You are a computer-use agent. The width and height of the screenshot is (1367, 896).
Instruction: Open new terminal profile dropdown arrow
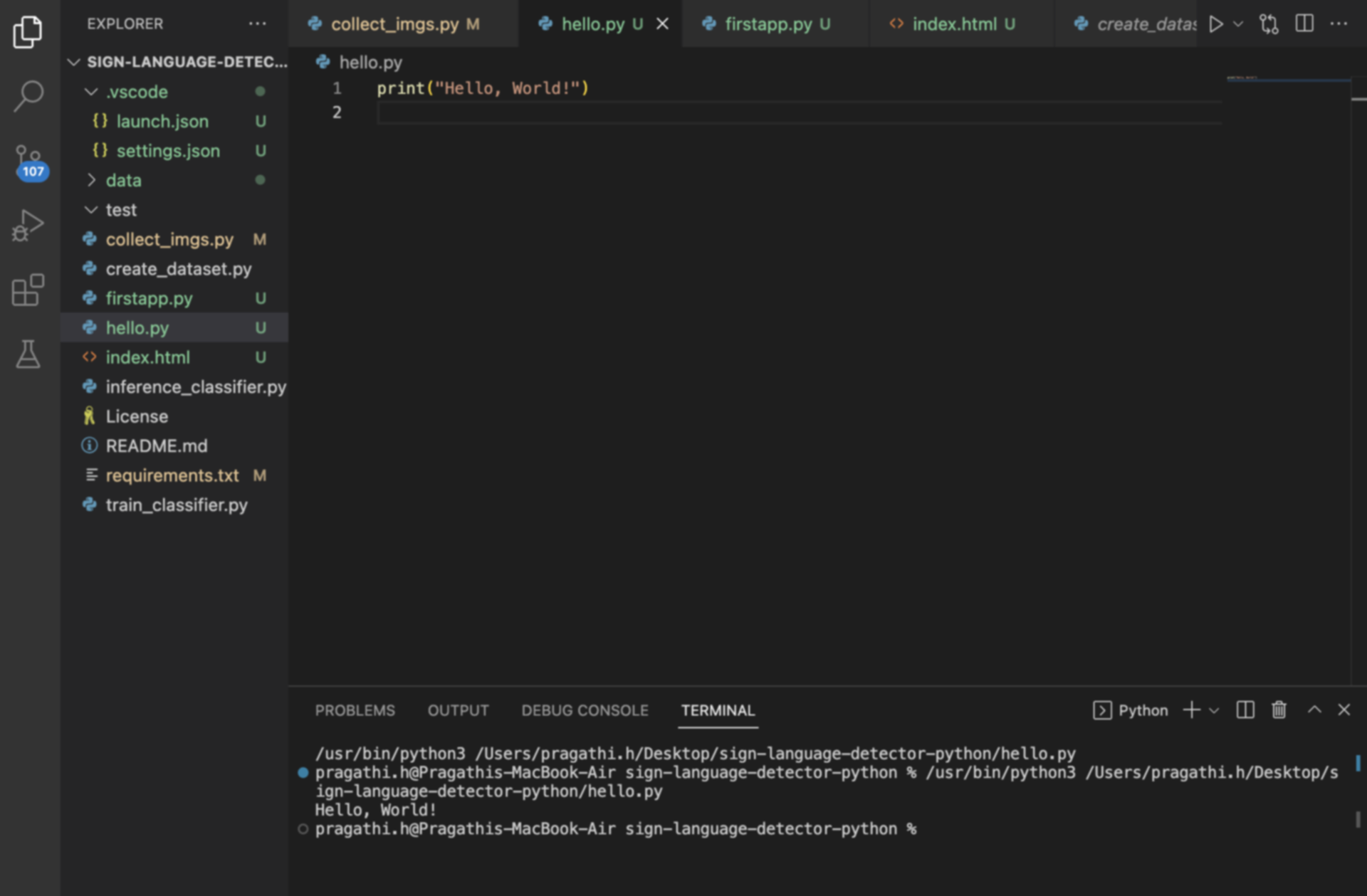[x=1214, y=710]
